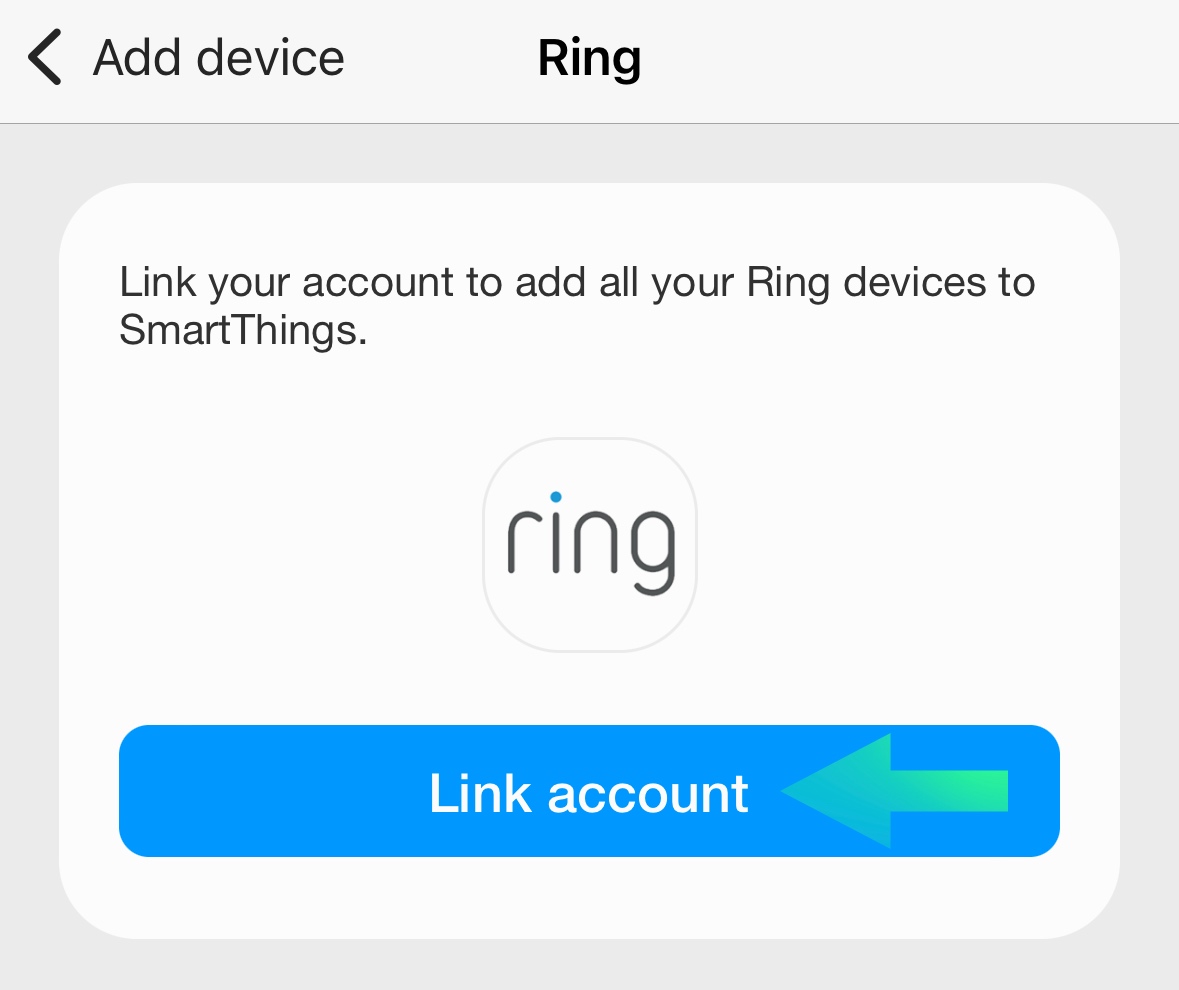Tap the rounded border of the Ring logo tile
The image size is (1179, 990).
pyautogui.click(x=485, y=545)
